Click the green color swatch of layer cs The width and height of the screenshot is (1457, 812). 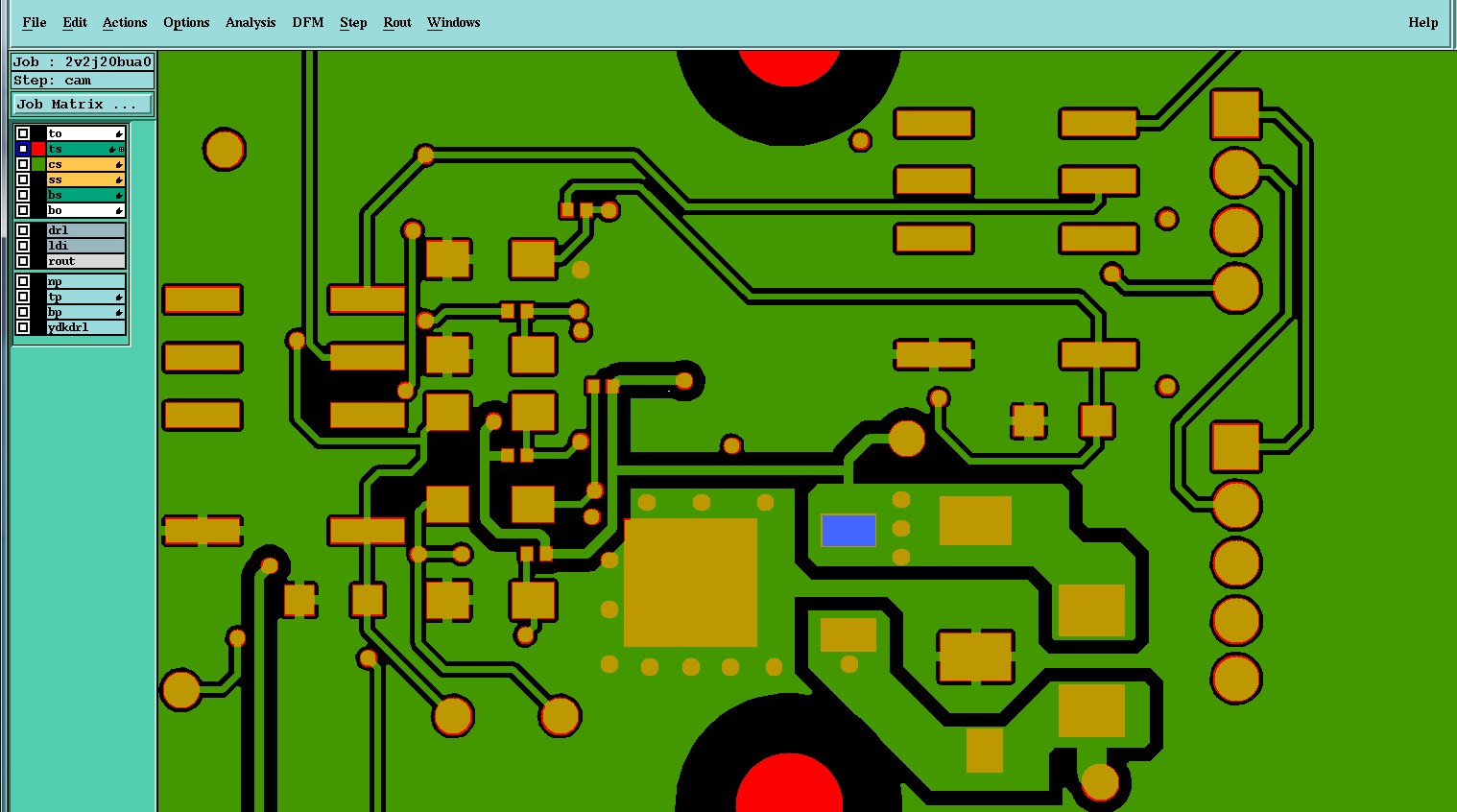point(38,164)
